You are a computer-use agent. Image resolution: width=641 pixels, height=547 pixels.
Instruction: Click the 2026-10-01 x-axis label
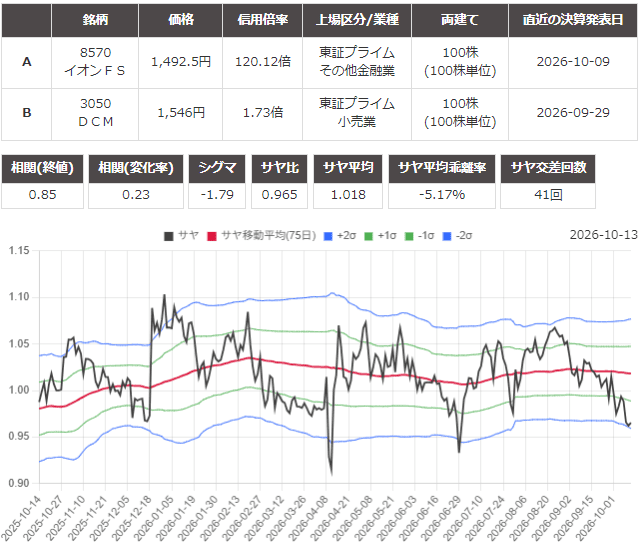click(x=595, y=518)
